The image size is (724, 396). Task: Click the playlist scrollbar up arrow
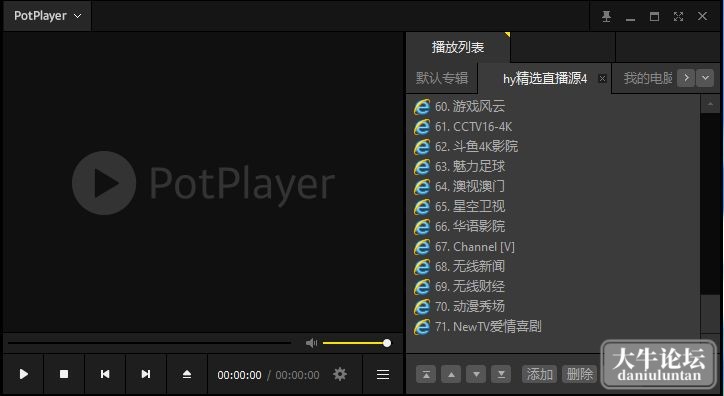[710, 104]
